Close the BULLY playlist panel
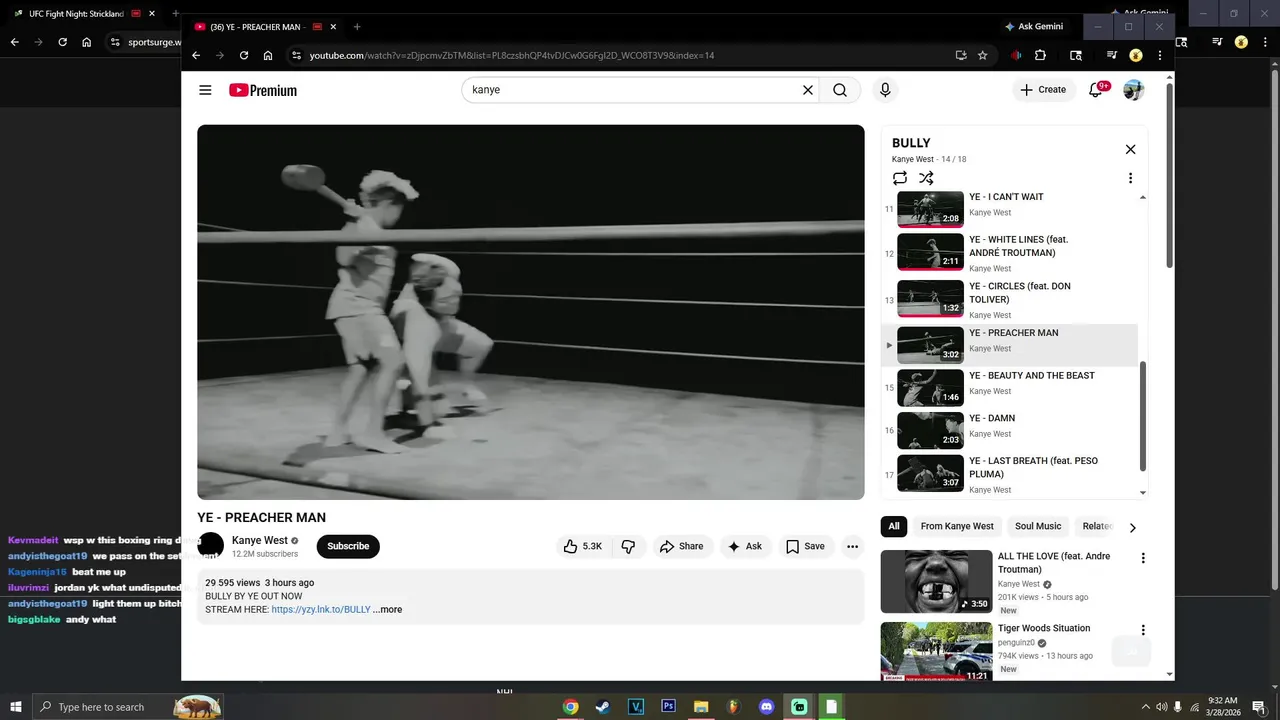 [x=1130, y=149]
